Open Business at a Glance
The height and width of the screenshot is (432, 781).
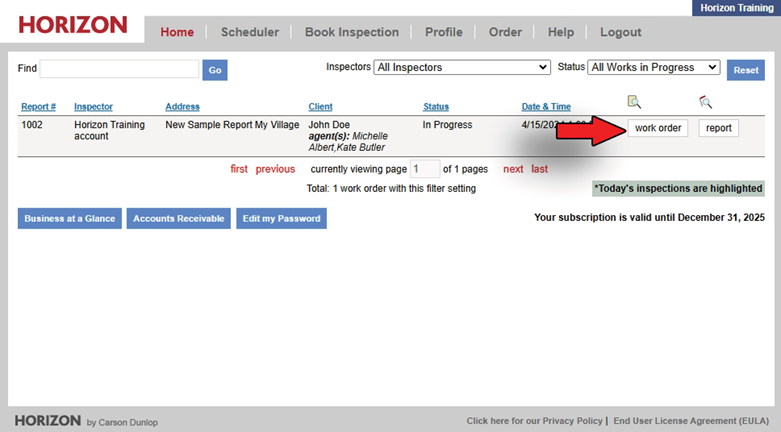[70, 218]
